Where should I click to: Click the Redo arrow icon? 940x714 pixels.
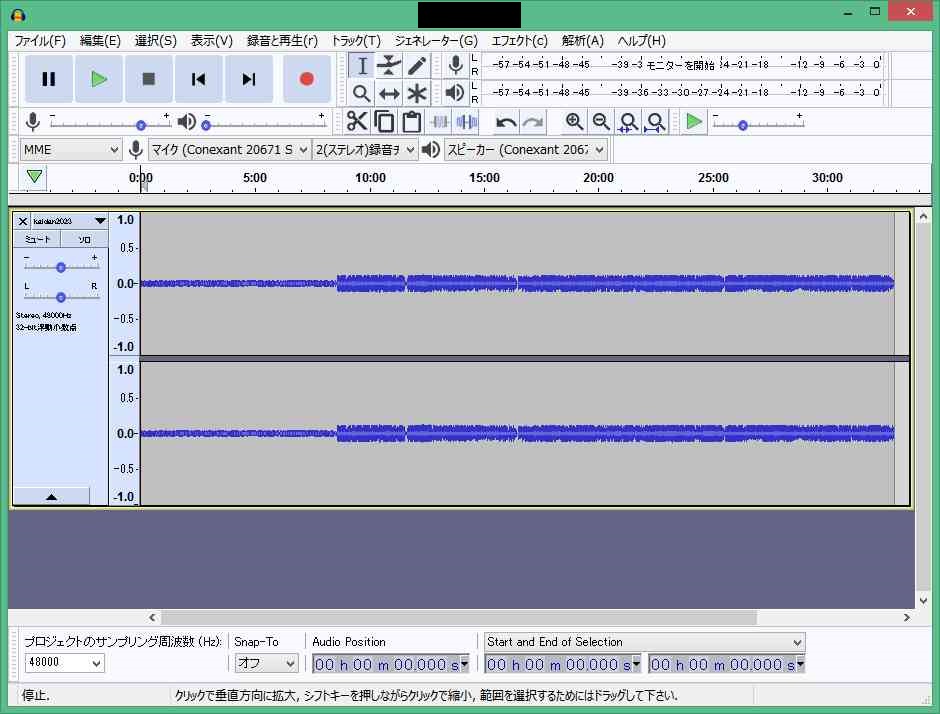coord(533,122)
